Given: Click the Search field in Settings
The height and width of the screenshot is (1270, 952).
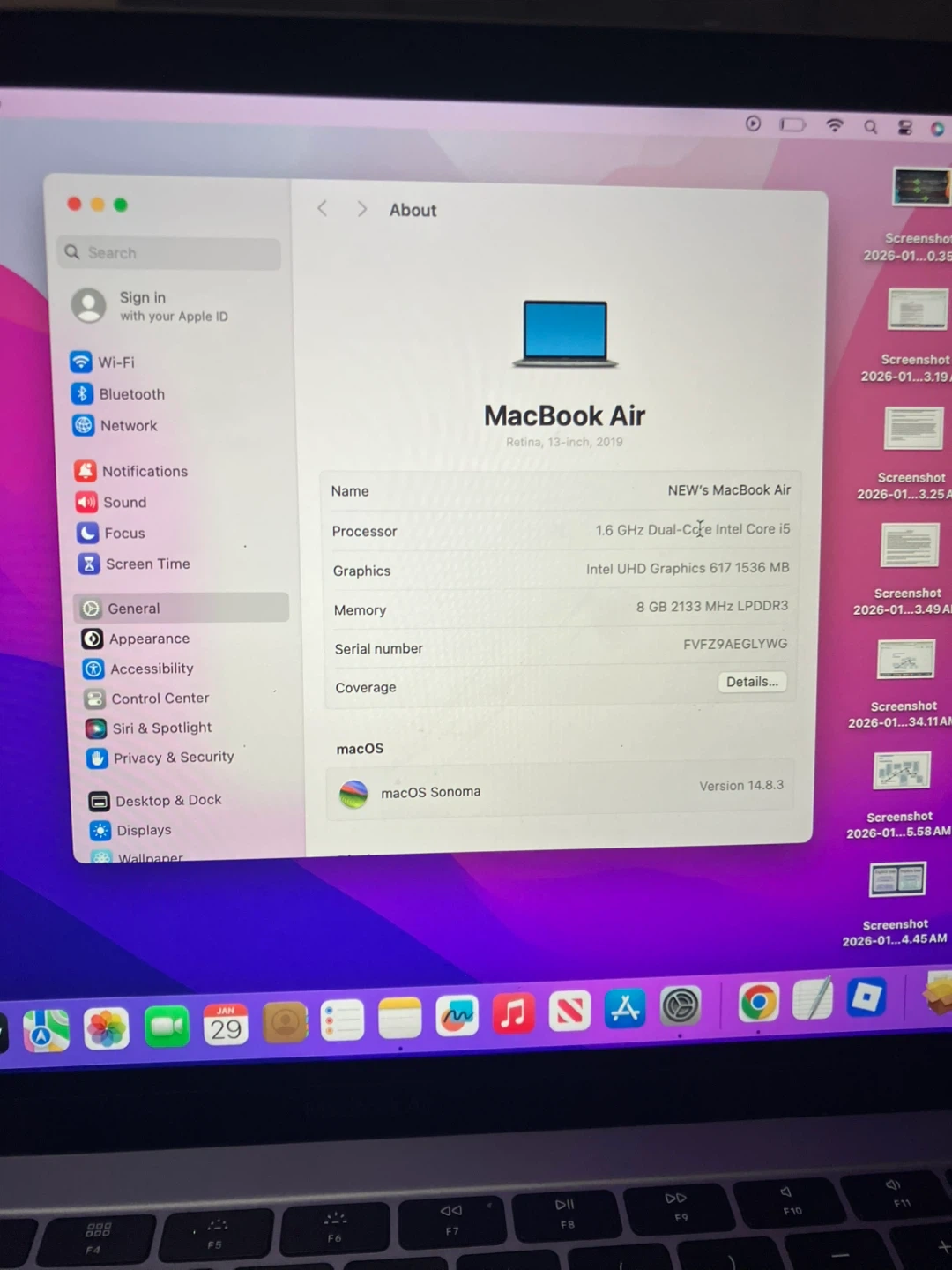Looking at the screenshot, I should (x=170, y=253).
